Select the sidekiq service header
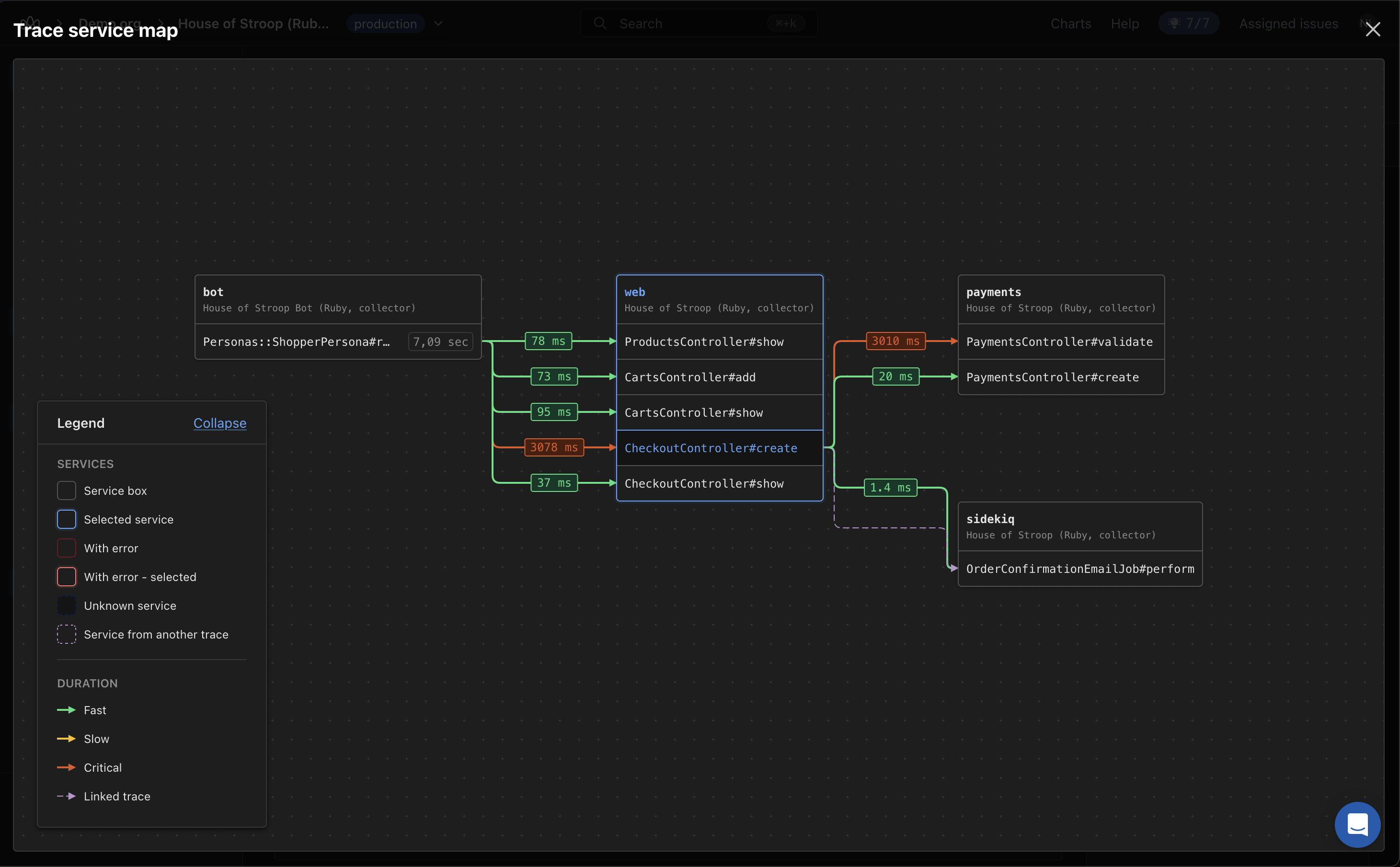Image resolution: width=1400 pixels, height=867 pixels. tap(1080, 526)
